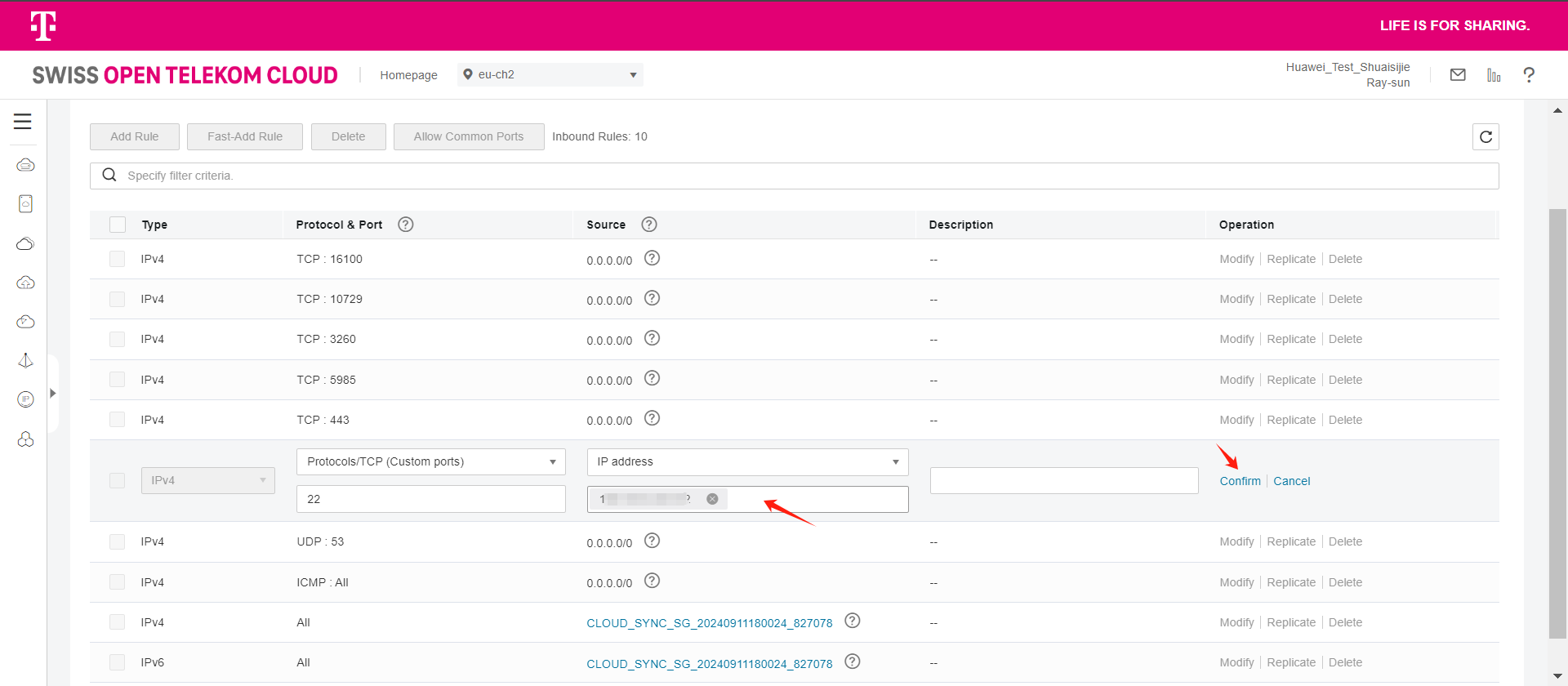Open the eu-ch2 region dropdown
Screen dimensions: 1568x686
[x=550, y=74]
